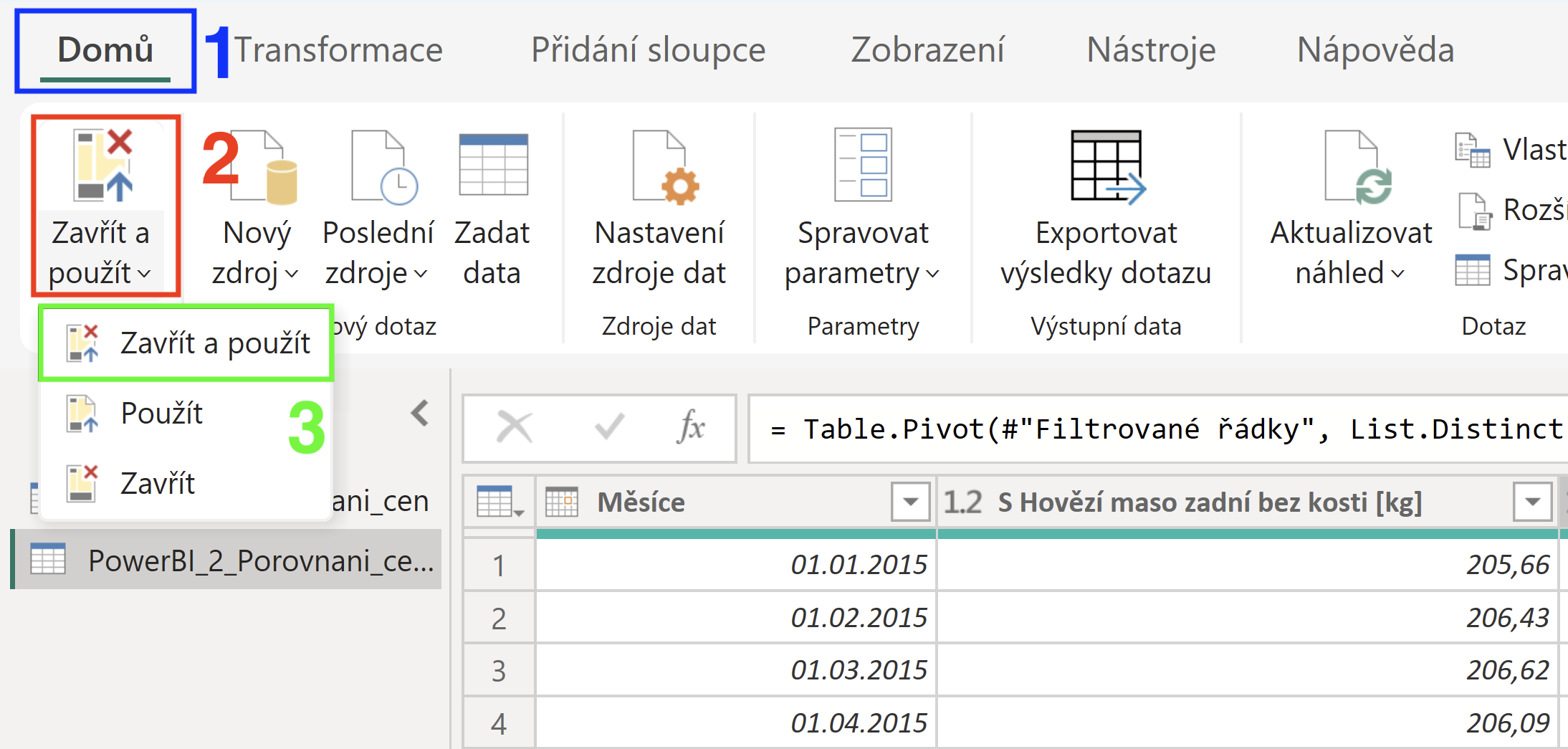
Task: Switch to the Transformace tab
Action: coord(338,50)
